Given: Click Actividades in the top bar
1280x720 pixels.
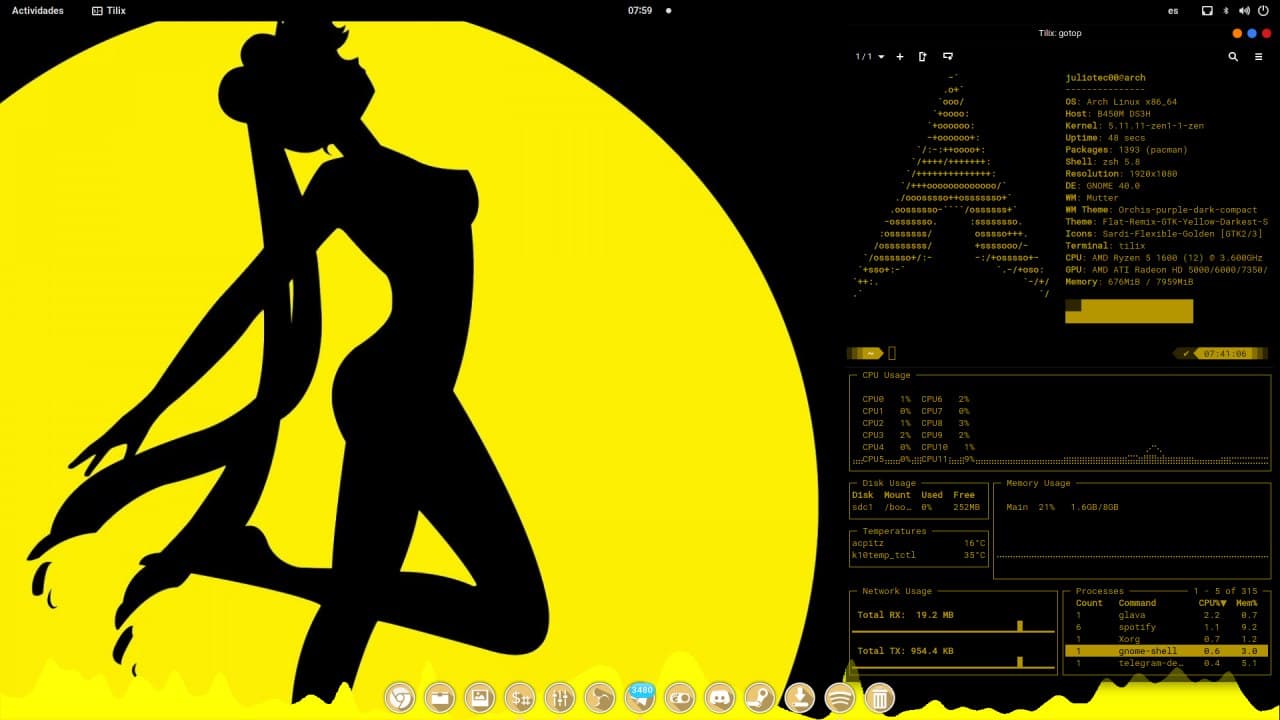Looking at the screenshot, I should (37, 11).
